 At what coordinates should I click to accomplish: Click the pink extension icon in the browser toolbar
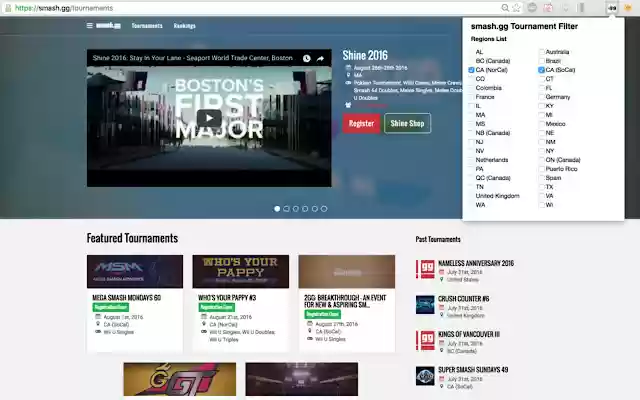click(x=548, y=8)
